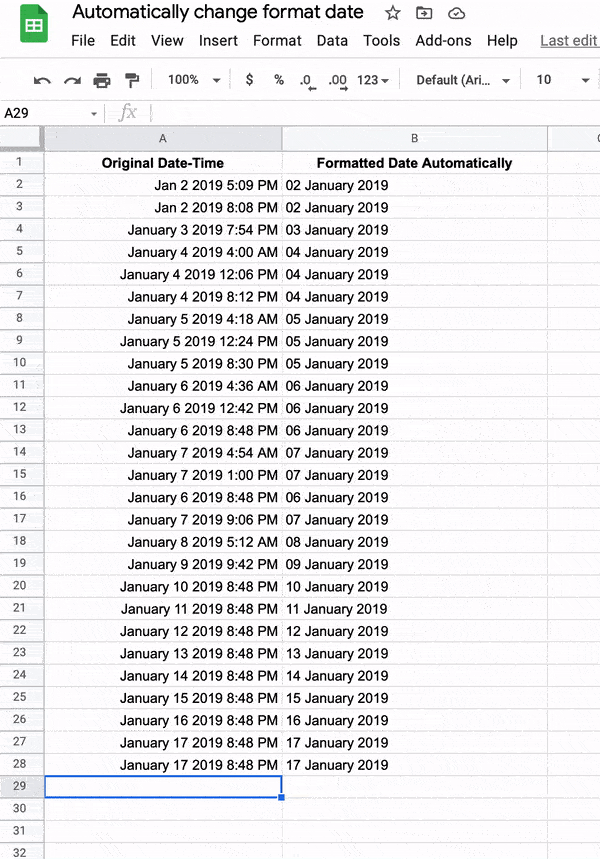Screen dimensions: 600x859
Task: Undo the last action
Action: pyautogui.click(x=41, y=79)
